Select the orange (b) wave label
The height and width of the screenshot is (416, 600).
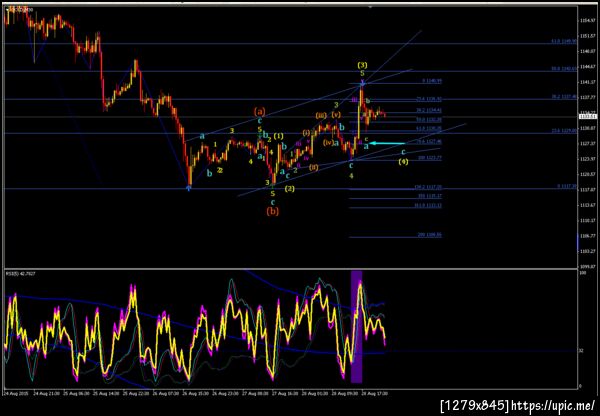click(x=272, y=211)
